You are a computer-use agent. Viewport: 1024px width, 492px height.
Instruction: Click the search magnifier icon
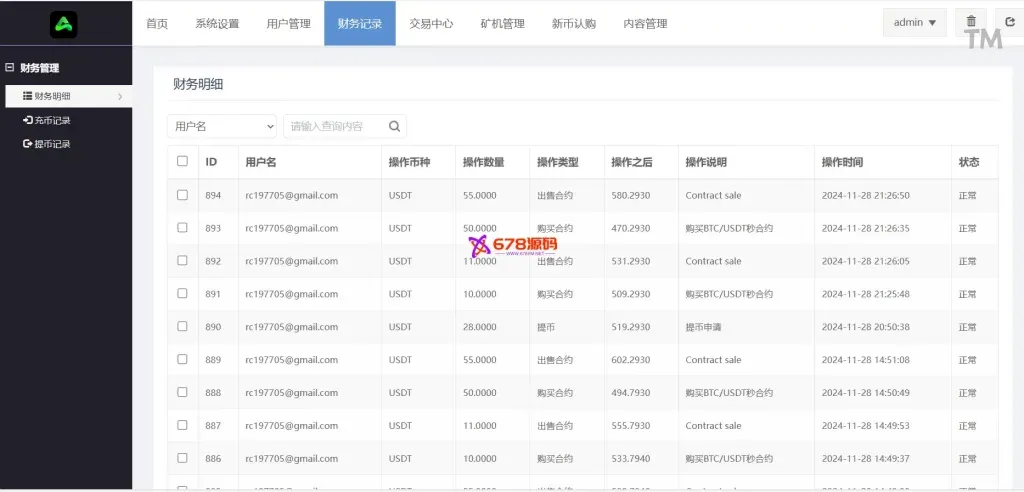(x=394, y=126)
